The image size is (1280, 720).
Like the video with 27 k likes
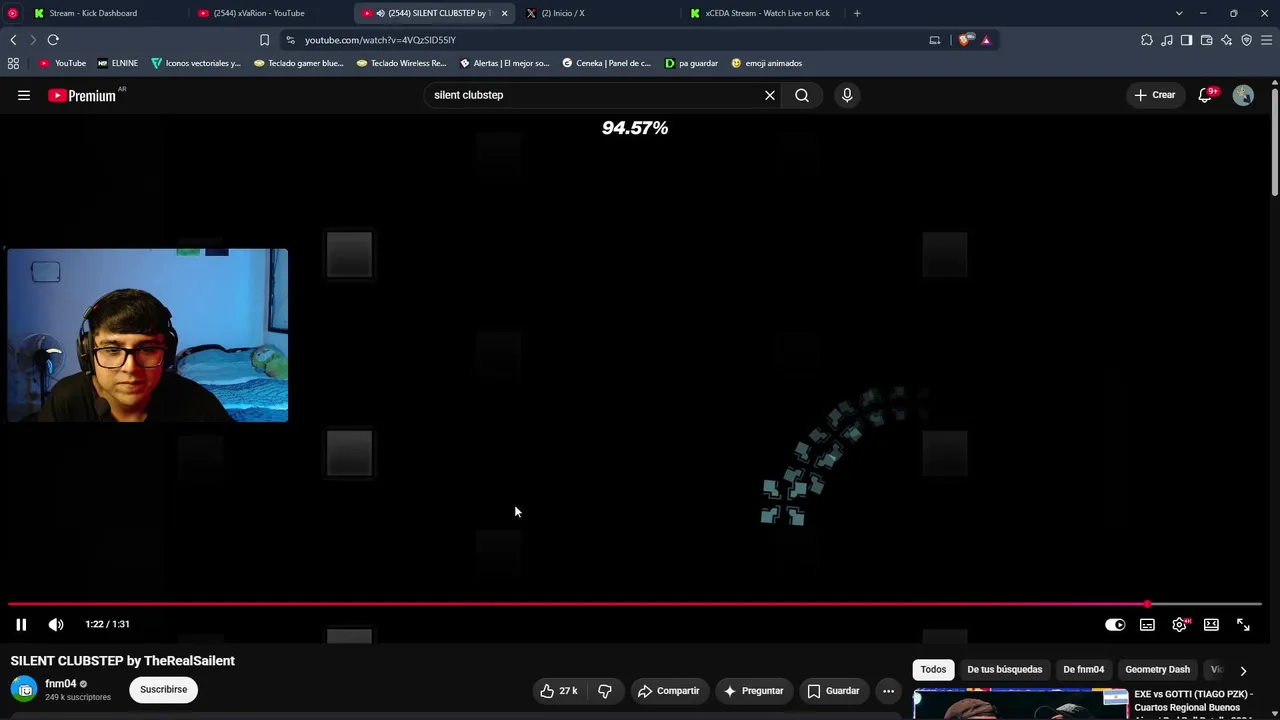[x=559, y=690]
